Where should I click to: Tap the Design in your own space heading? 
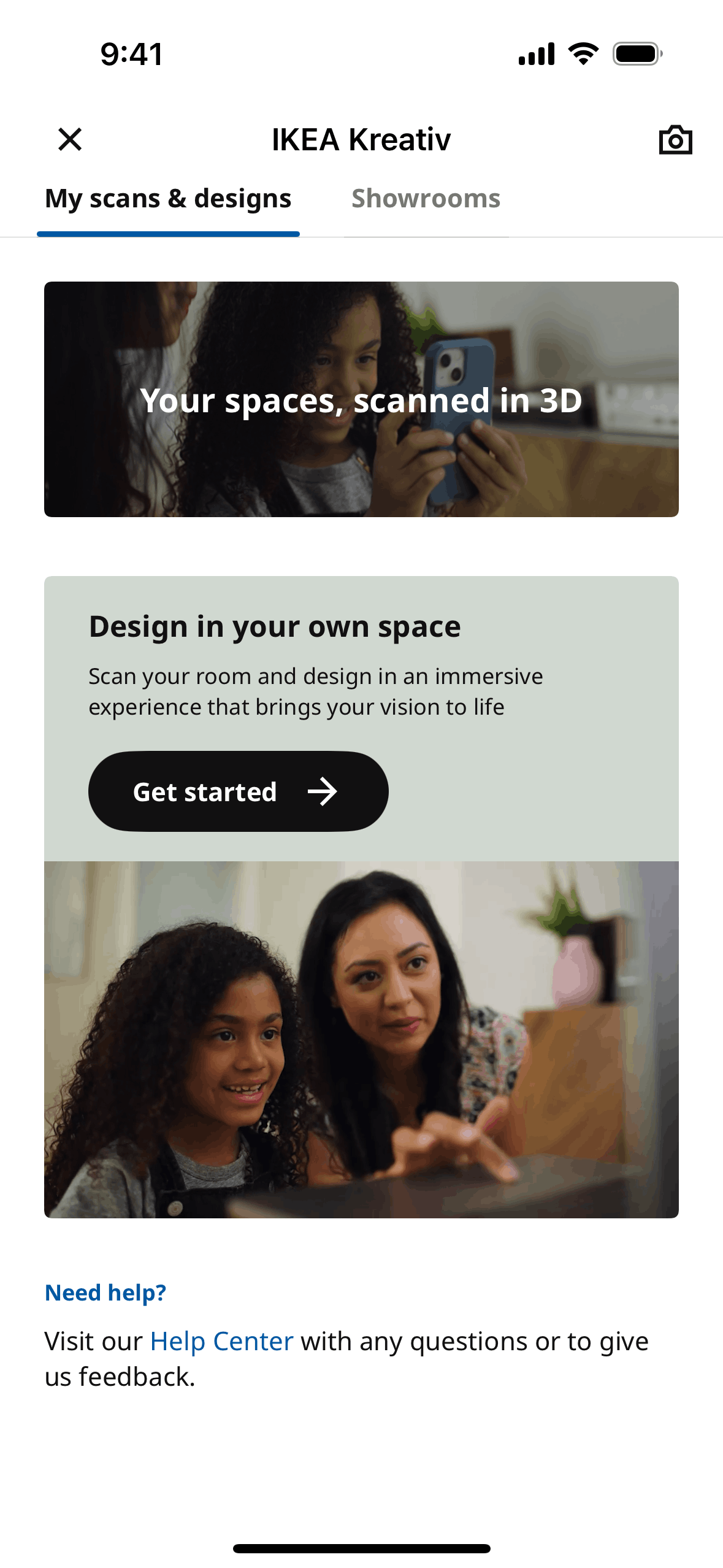click(275, 627)
